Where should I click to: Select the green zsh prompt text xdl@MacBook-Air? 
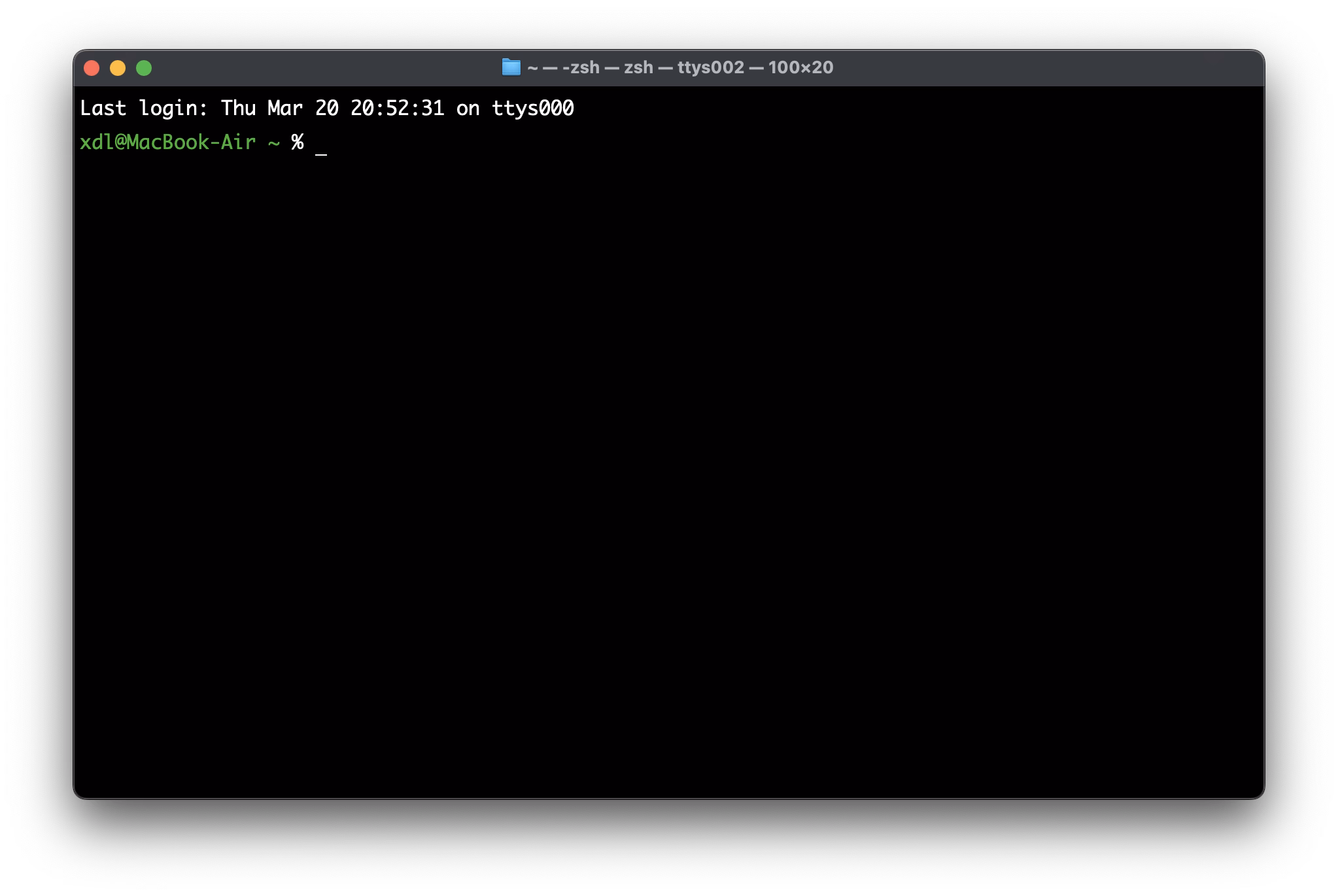(167, 143)
